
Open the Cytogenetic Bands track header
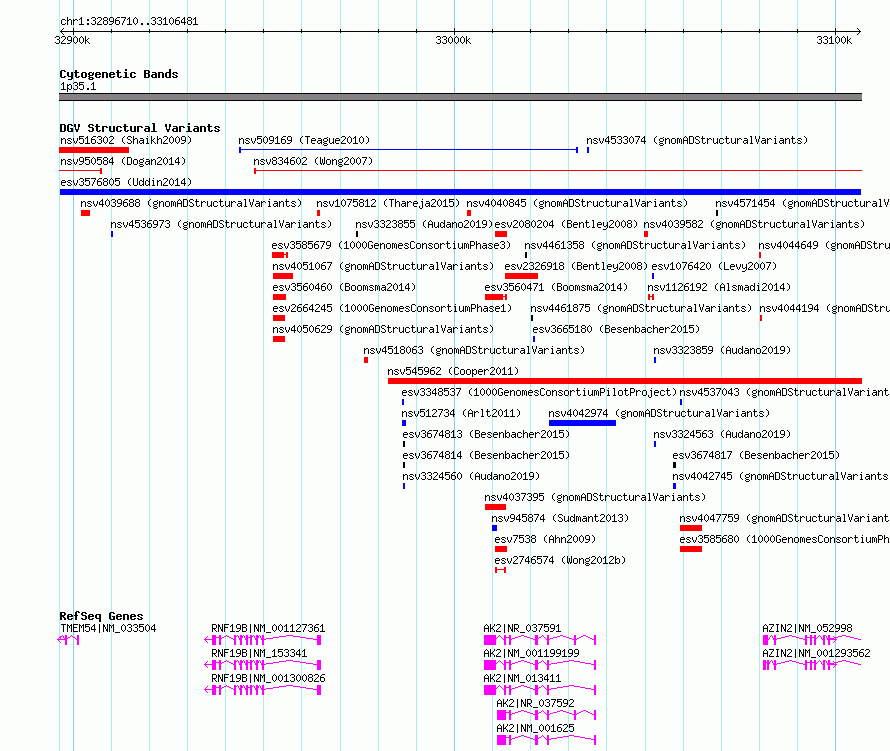click(119, 74)
